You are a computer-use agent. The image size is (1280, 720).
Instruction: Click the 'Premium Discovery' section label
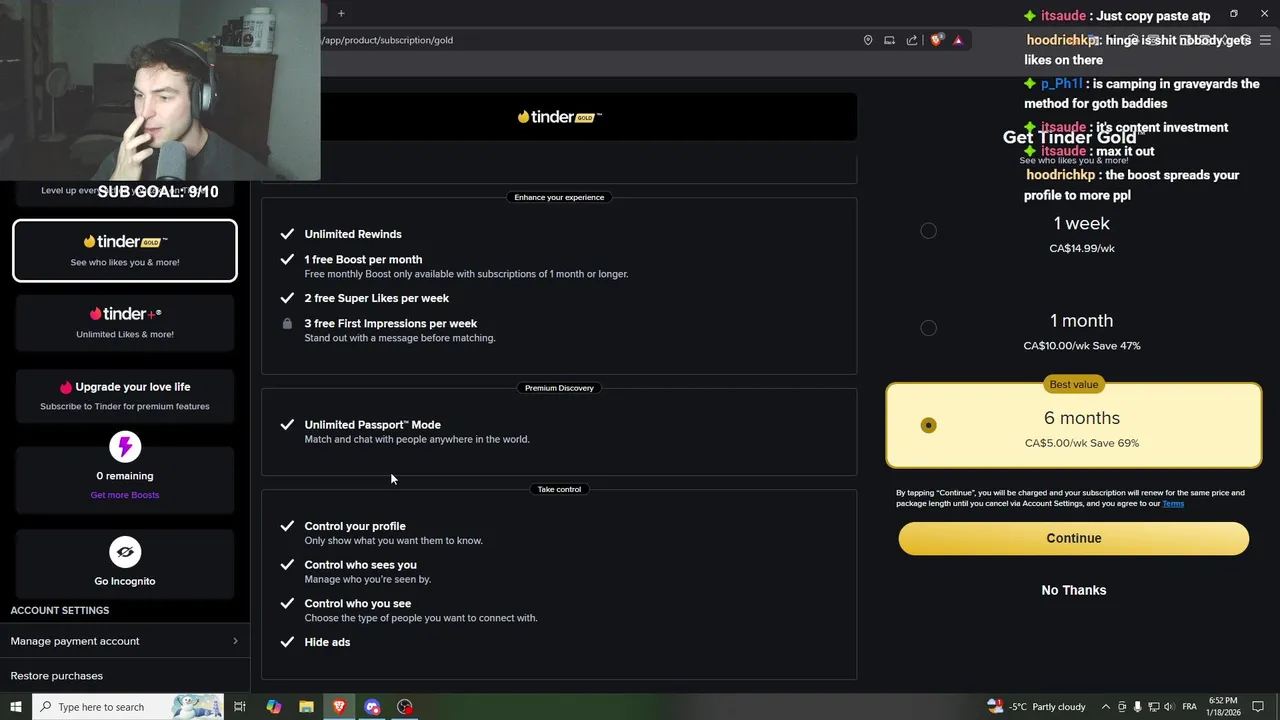[559, 388]
